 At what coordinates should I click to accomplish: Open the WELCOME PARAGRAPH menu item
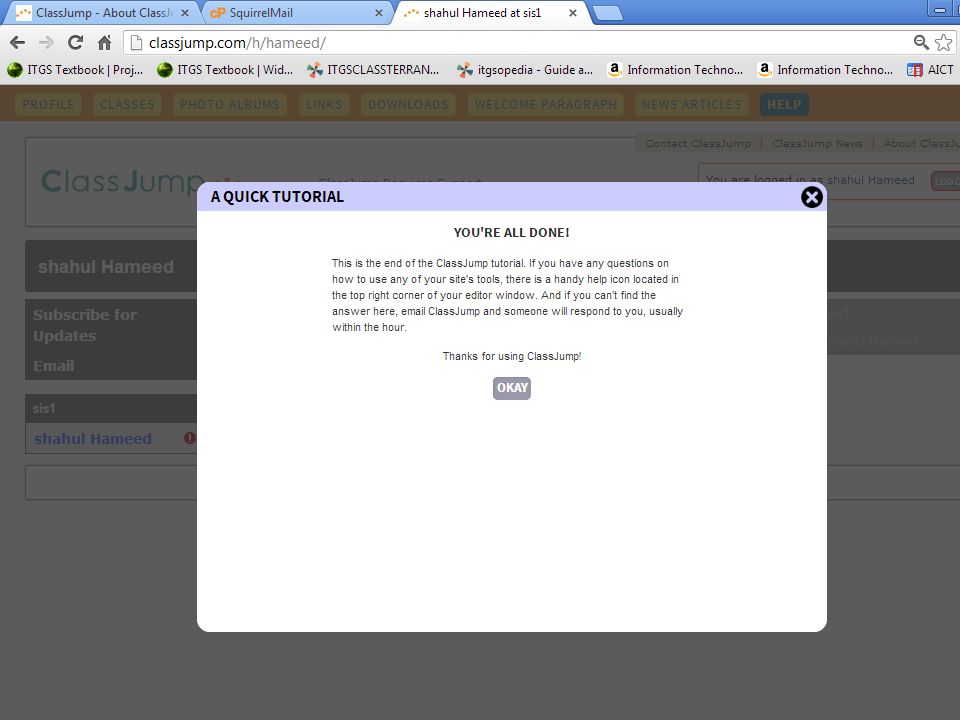[x=546, y=105]
